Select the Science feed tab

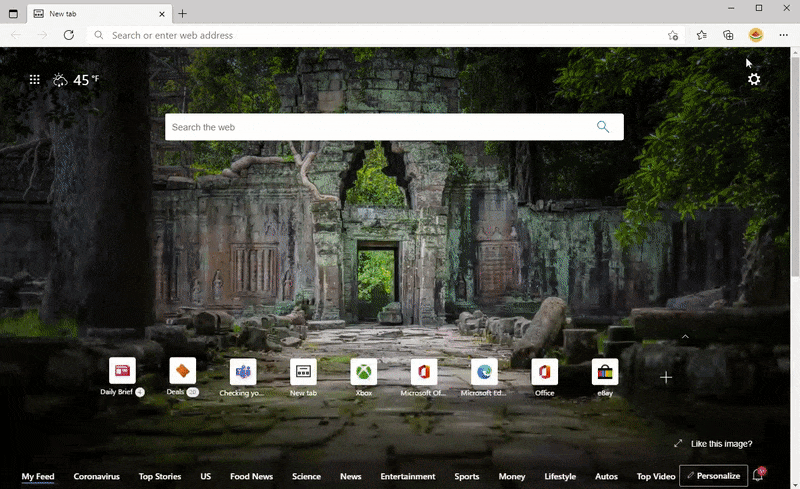click(306, 476)
